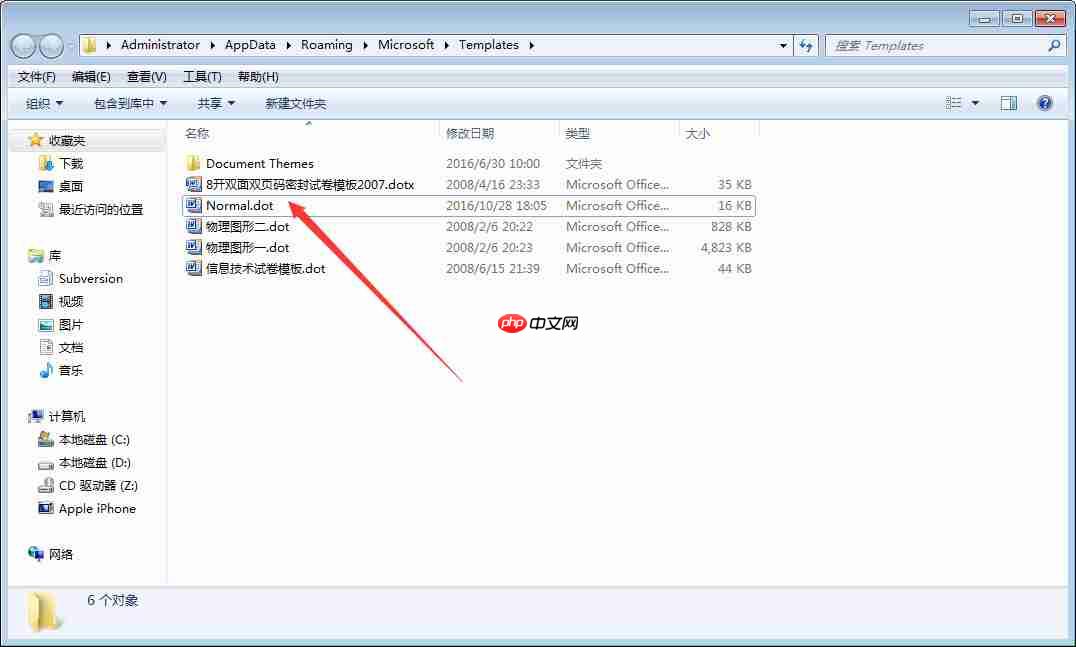Open the 网络 item in the sidebar

[58, 554]
